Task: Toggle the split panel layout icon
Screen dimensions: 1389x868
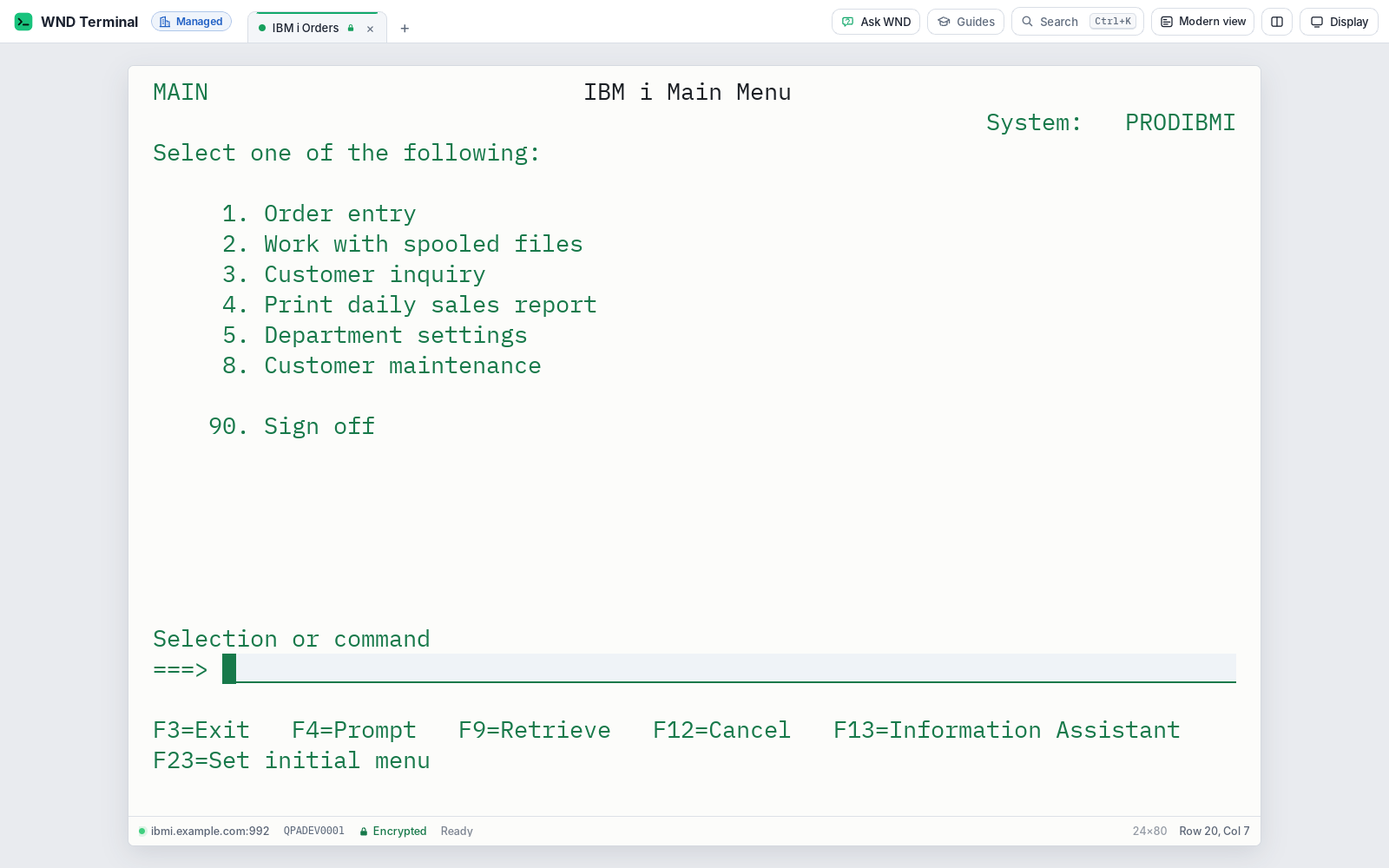Action: 1277,22
